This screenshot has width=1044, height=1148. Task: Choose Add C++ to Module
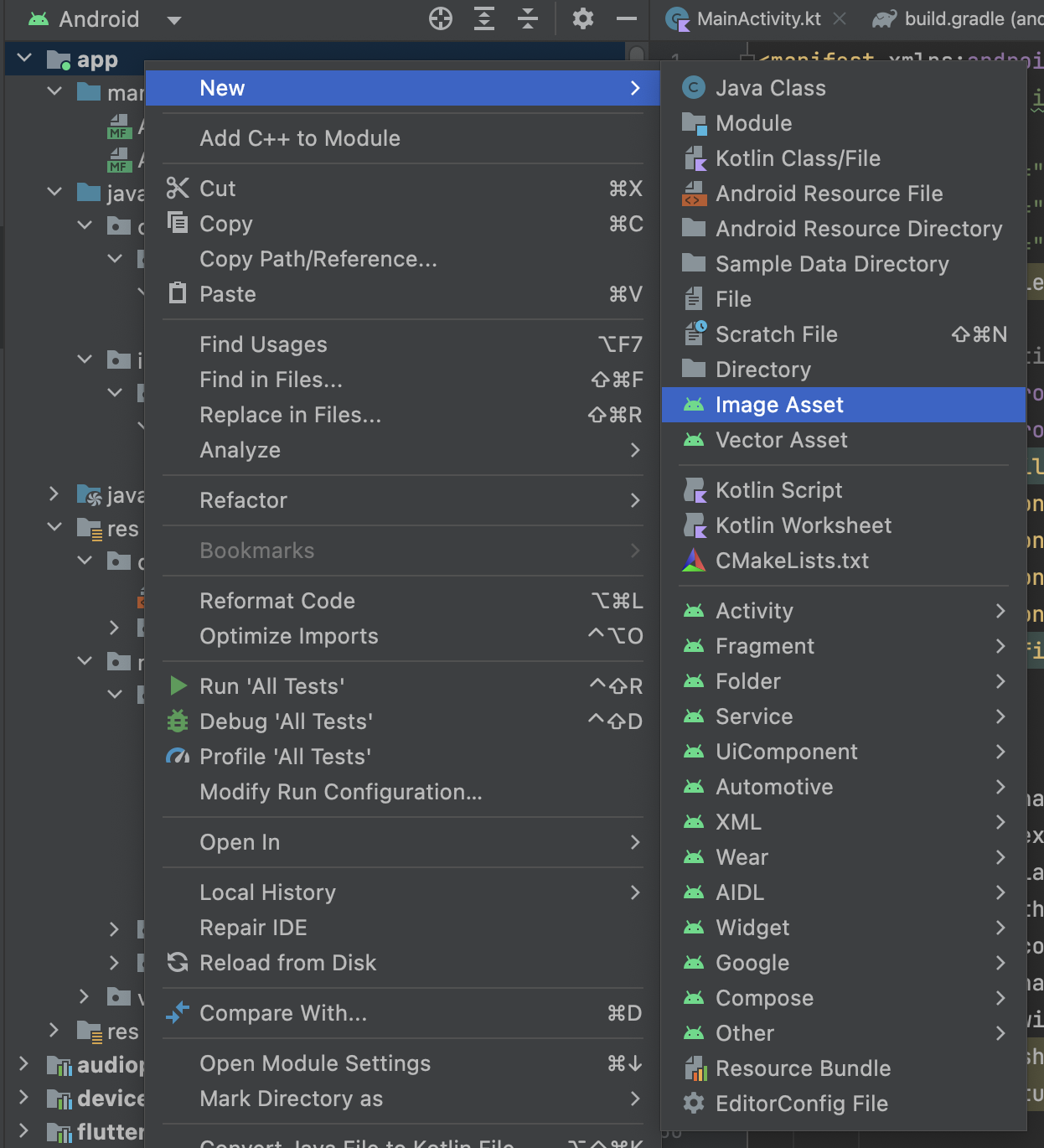pyautogui.click(x=403, y=138)
